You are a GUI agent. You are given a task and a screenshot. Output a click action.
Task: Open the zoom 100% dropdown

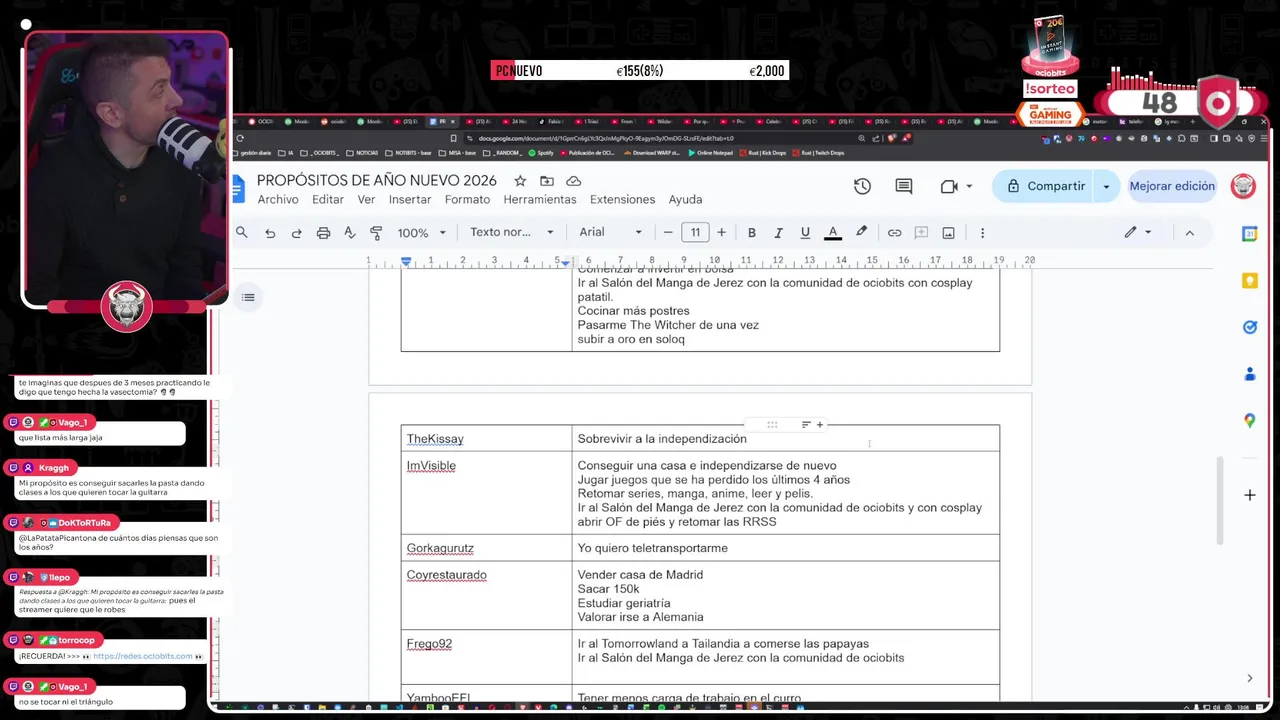tap(421, 232)
